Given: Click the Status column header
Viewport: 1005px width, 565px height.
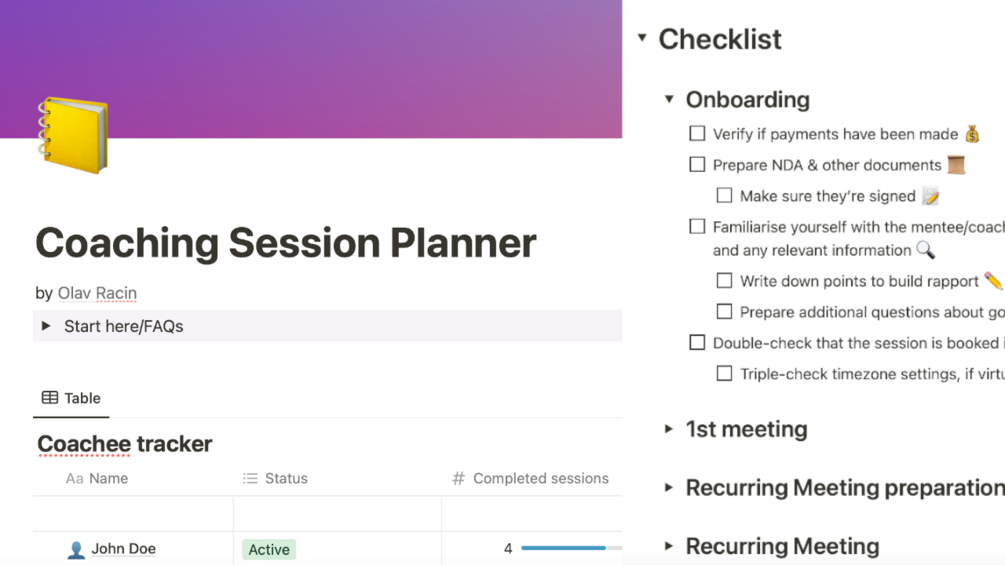Looking at the screenshot, I should tap(285, 479).
